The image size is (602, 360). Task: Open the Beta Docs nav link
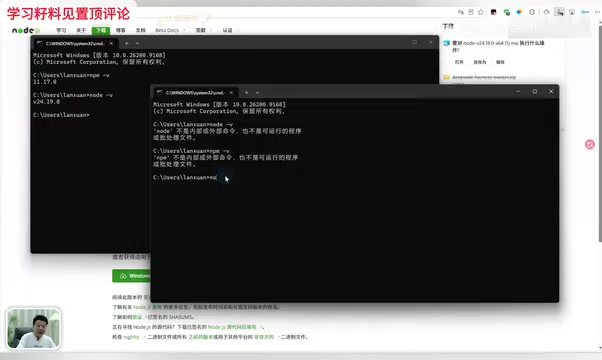[170, 30]
